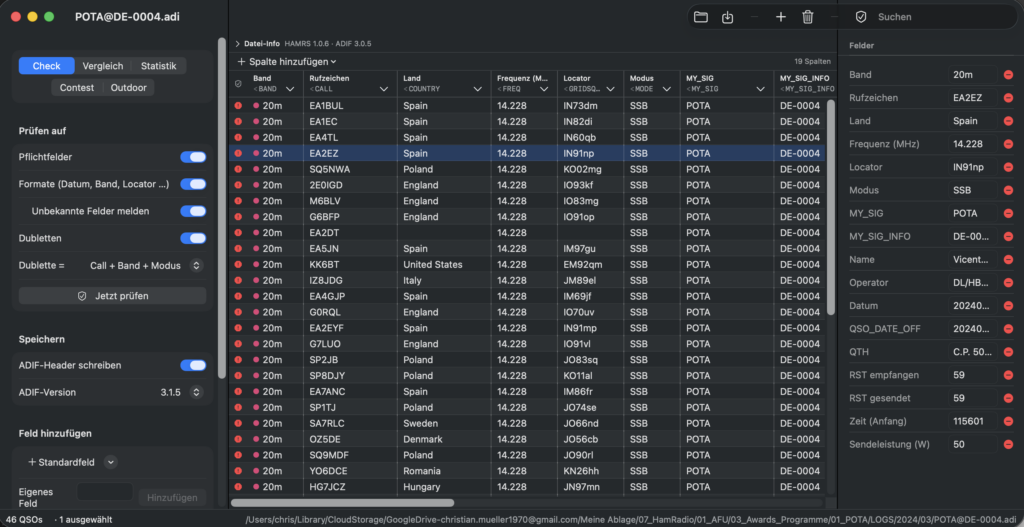
Task: Switch to the Statistik tab
Action: coord(159,66)
